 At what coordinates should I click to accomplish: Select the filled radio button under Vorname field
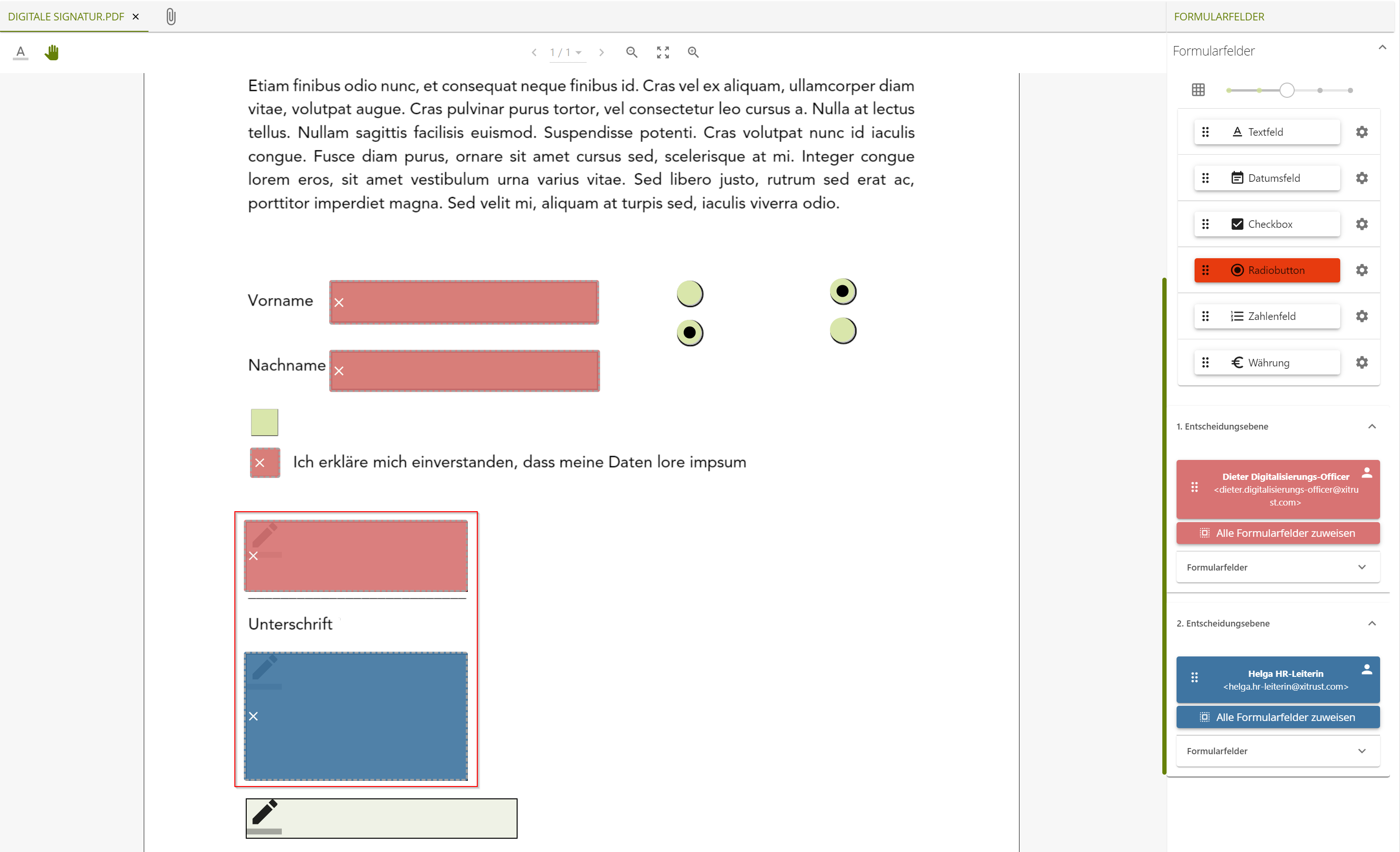(x=690, y=333)
